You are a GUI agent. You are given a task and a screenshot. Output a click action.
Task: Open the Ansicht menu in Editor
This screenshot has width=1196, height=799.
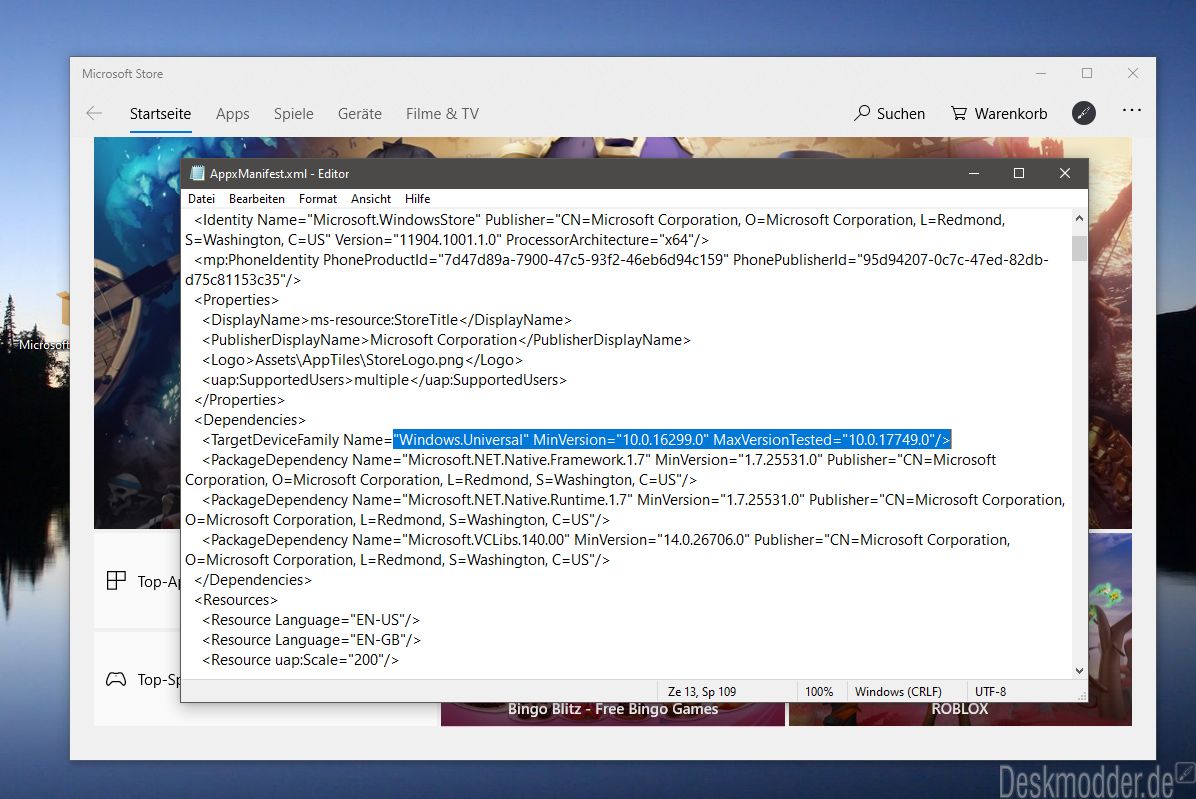coord(371,199)
